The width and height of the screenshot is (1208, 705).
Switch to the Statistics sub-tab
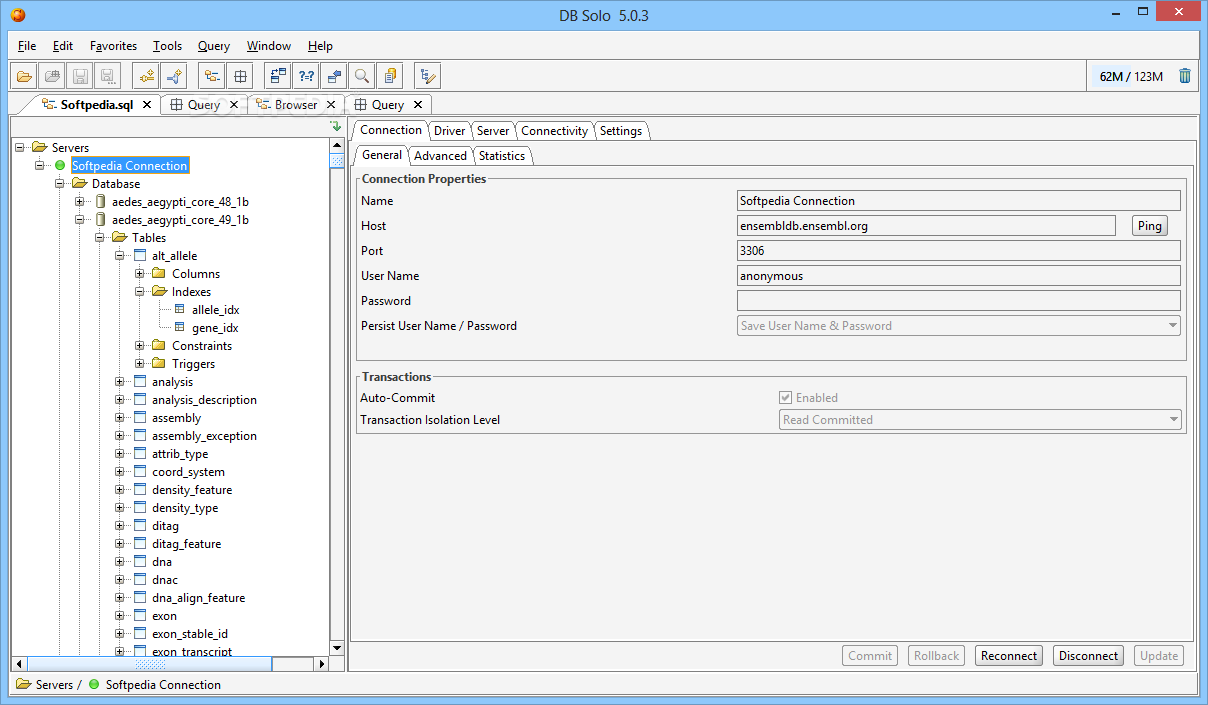pos(502,156)
